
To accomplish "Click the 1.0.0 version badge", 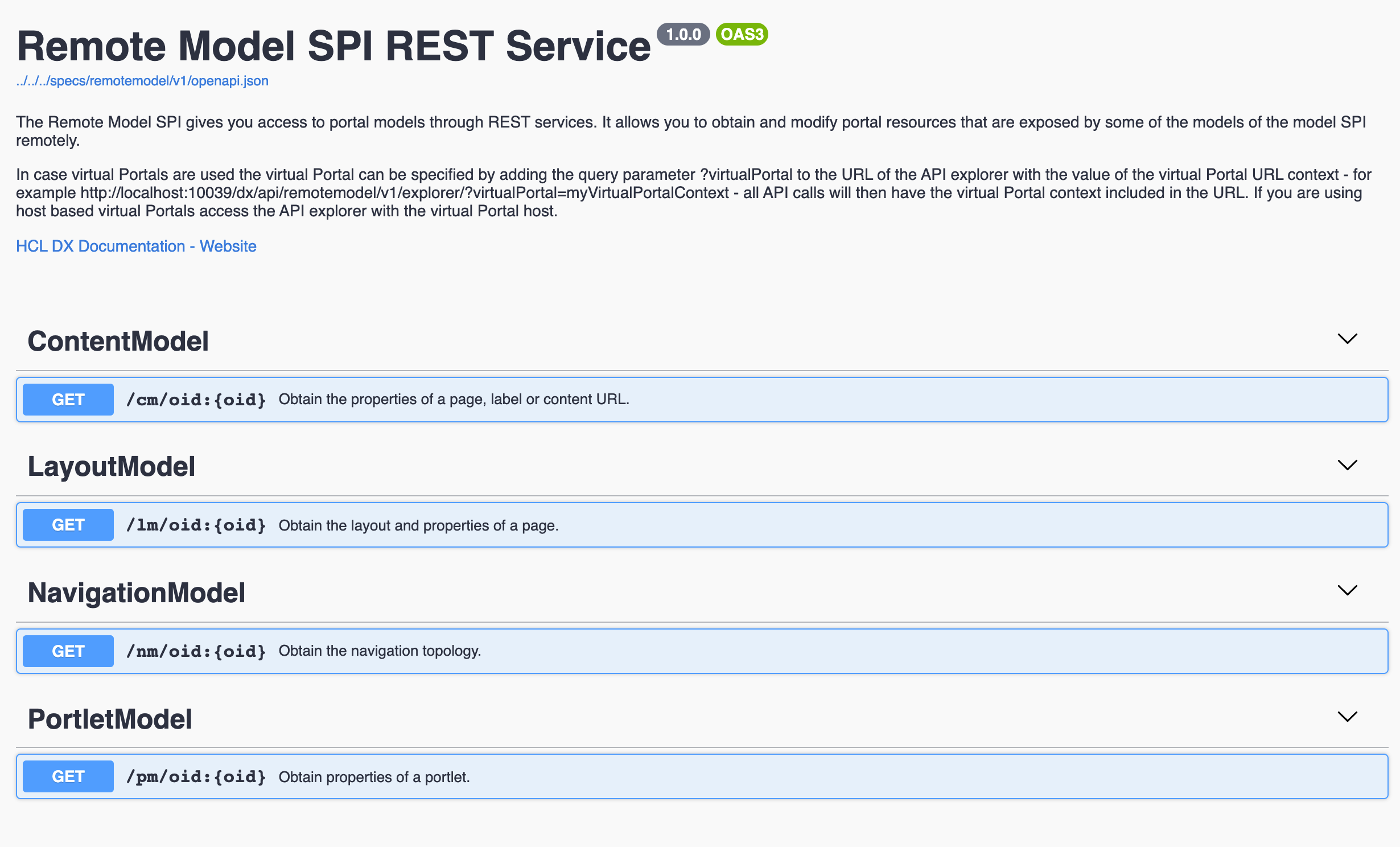I will point(682,34).
